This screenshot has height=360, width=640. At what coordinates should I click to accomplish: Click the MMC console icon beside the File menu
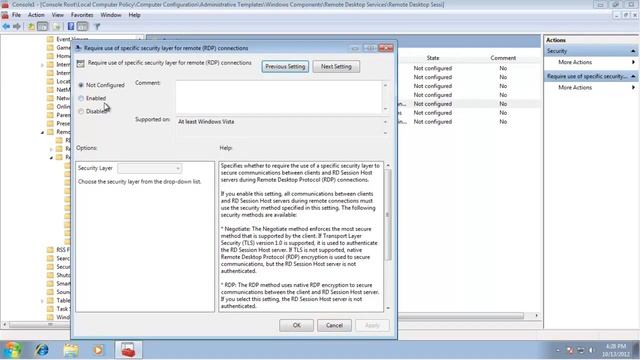[x=5, y=15]
